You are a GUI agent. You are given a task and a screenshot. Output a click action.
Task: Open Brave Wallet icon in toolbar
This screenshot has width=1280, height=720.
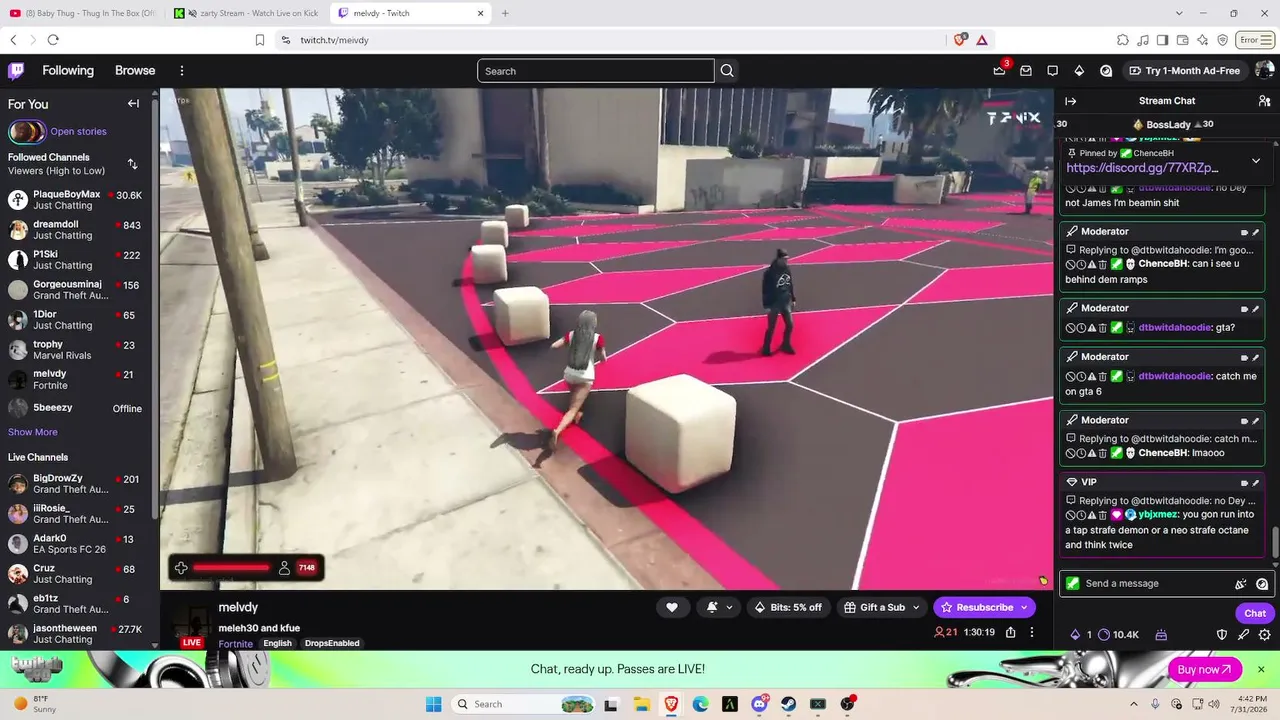pos(1183,40)
